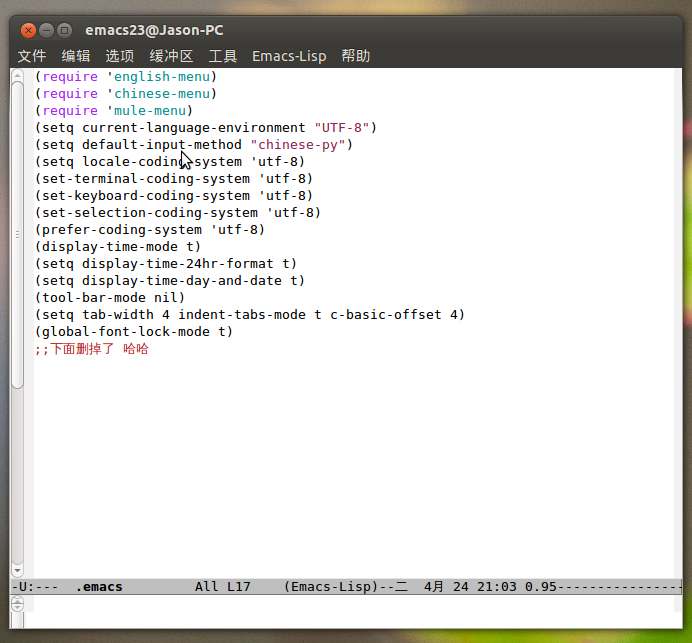
Task: Close the emacs23 window
Action: [28, 30]
